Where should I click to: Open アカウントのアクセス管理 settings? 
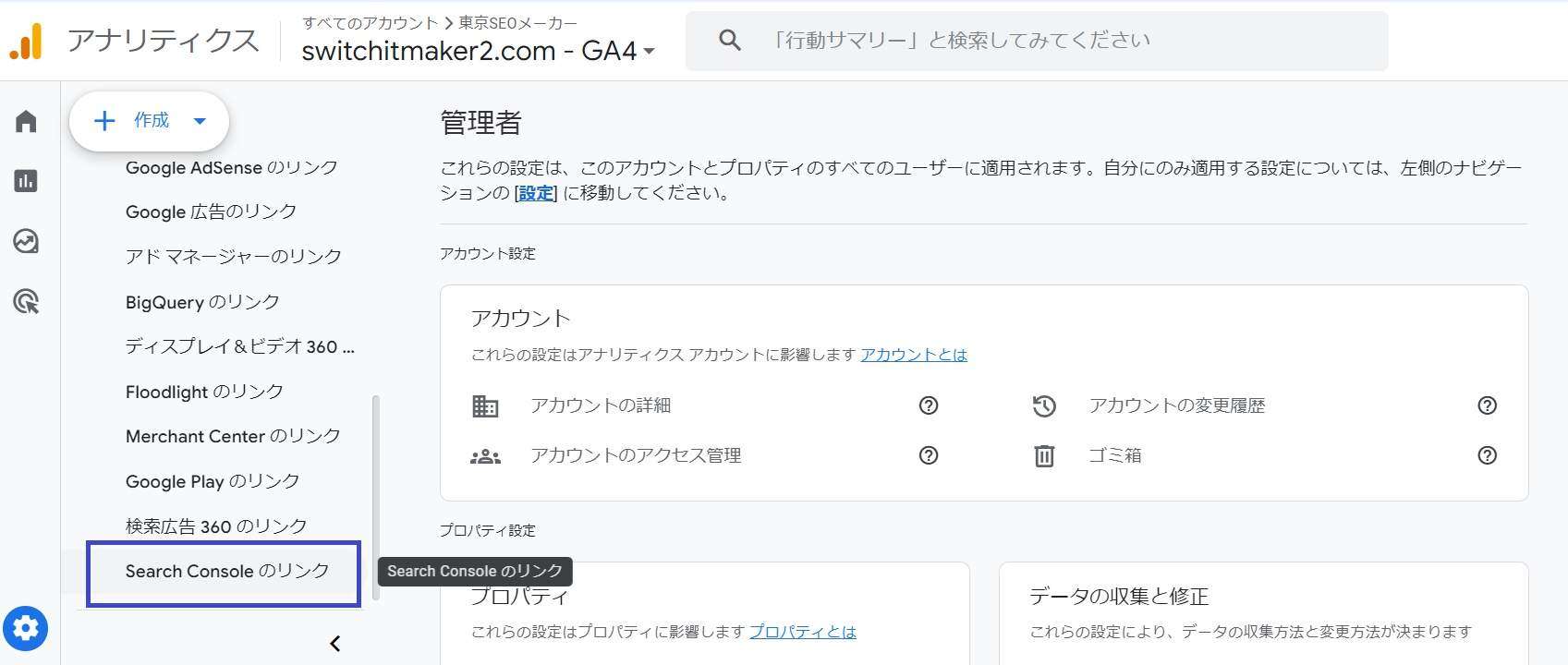click(636, 455)
